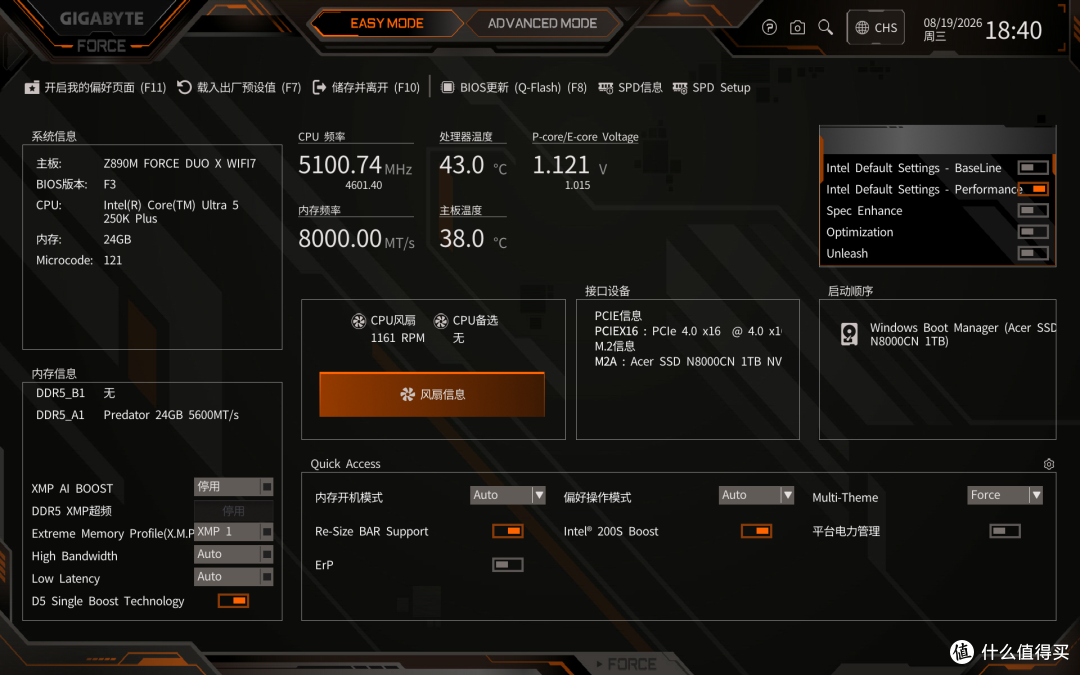Click the CHS language globe button
This screenshot has height=675, width=1080.
[x=875, y=28]
